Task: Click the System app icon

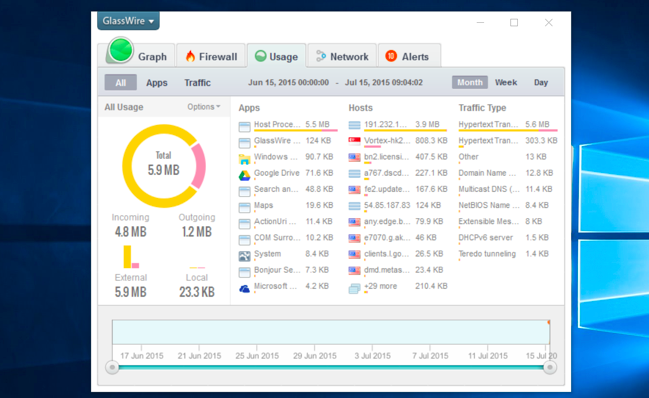Action: pos(245,256)
